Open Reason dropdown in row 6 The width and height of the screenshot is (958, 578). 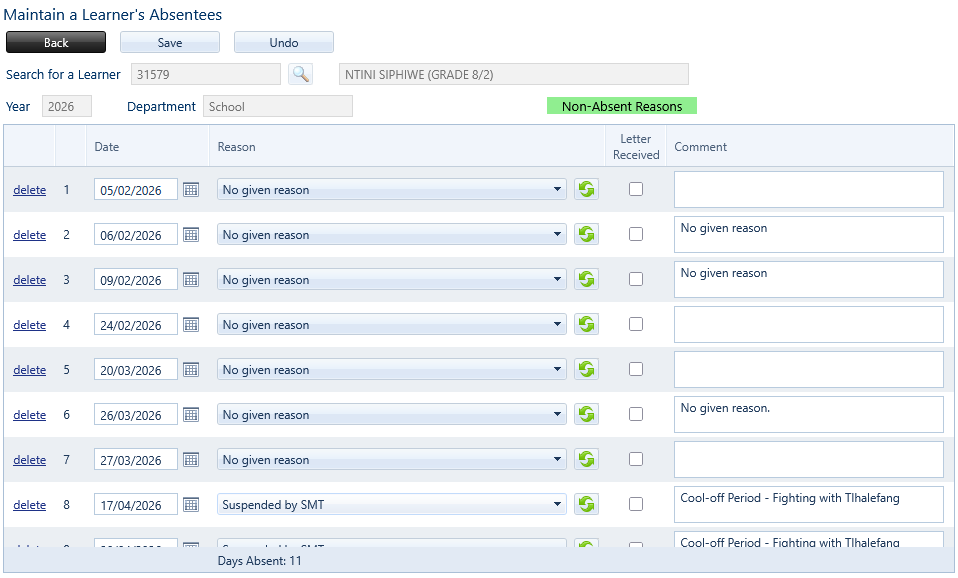pyautogui.click(x=392, y=415)
